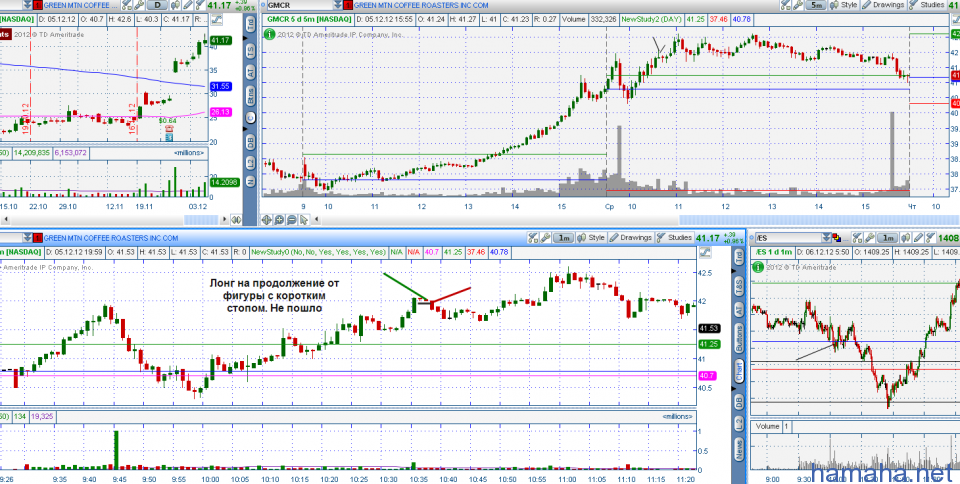Click candlestick style icon on the /ES chart
Image resolution: width=960 pixels, height=484 pixels.
905,238
